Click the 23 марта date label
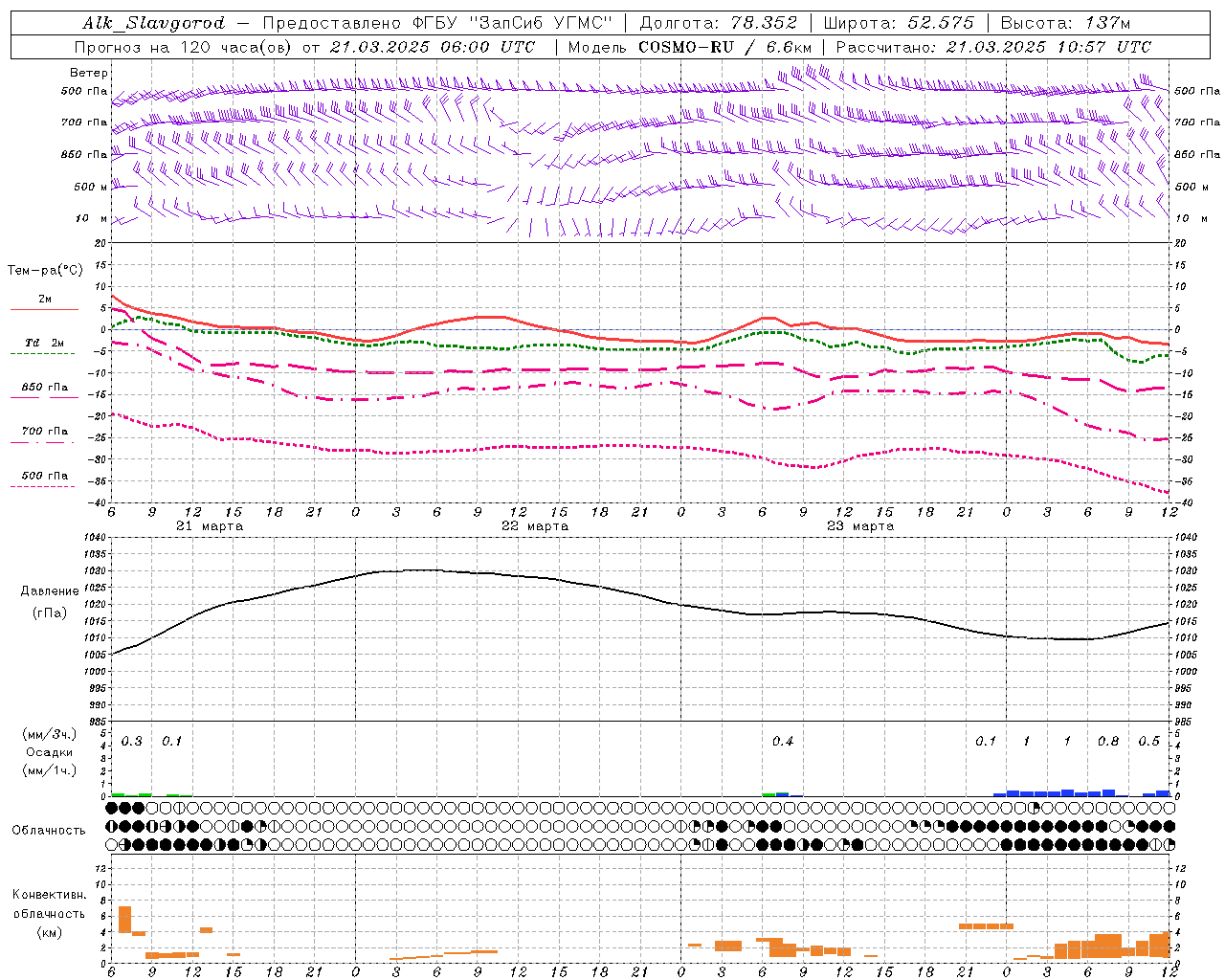The width and height of the screenshot is (1225, 980). coord(860,526)
